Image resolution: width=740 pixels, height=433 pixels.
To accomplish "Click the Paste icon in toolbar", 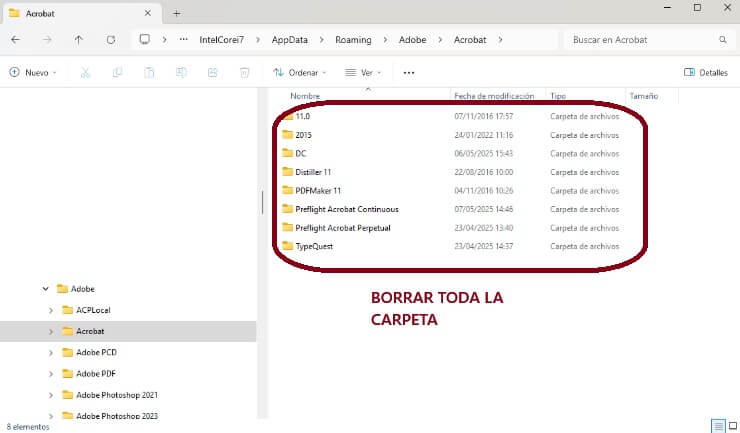I will point(149,72).
